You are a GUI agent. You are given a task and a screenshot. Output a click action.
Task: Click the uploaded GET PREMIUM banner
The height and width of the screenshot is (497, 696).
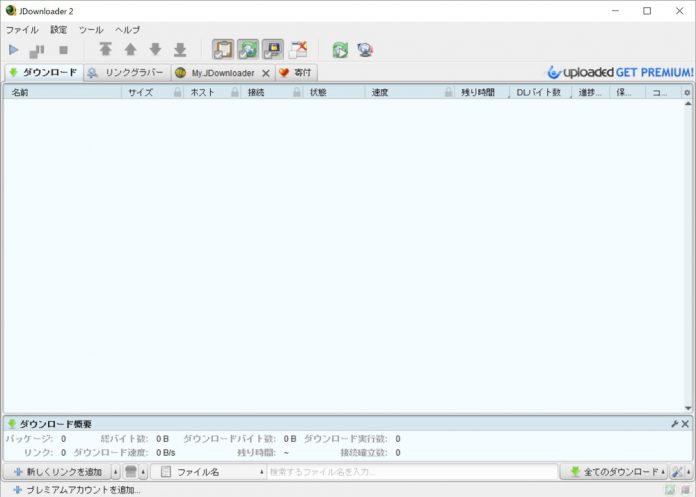pyautogui.click(x=620, y=72)
